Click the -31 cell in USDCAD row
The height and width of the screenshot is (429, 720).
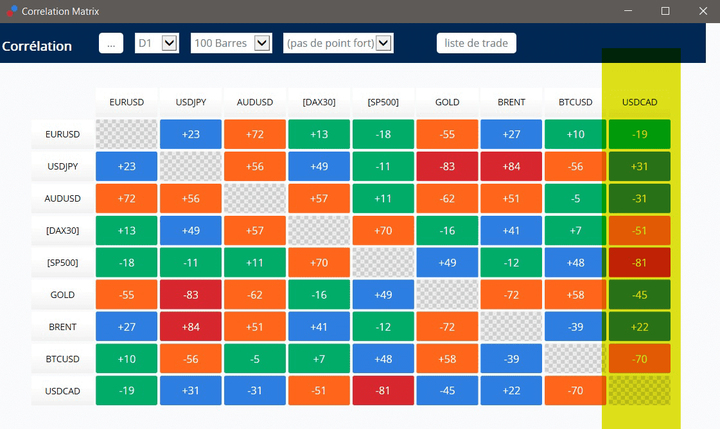pos(255,391)
